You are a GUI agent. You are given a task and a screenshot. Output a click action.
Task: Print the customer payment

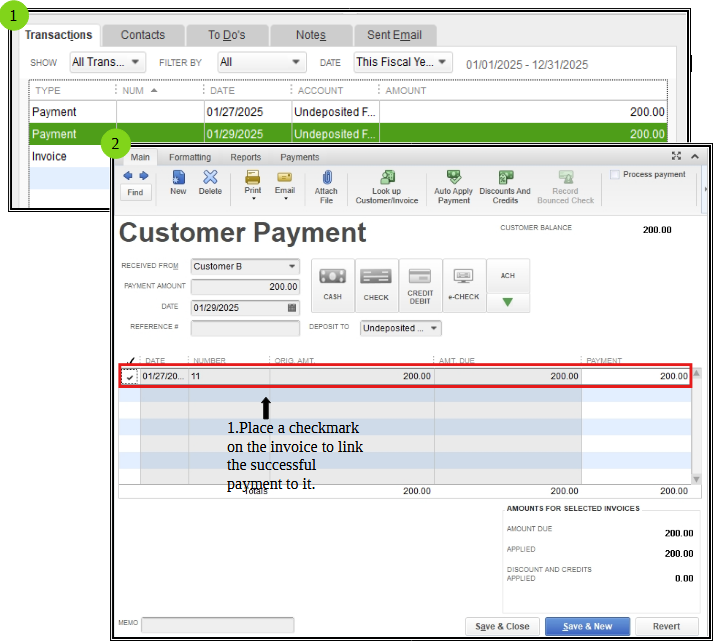tap(253, 182)
